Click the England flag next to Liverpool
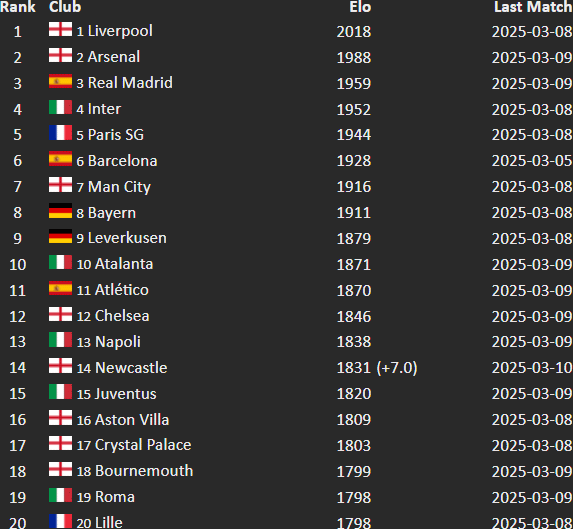 point(60,29)
